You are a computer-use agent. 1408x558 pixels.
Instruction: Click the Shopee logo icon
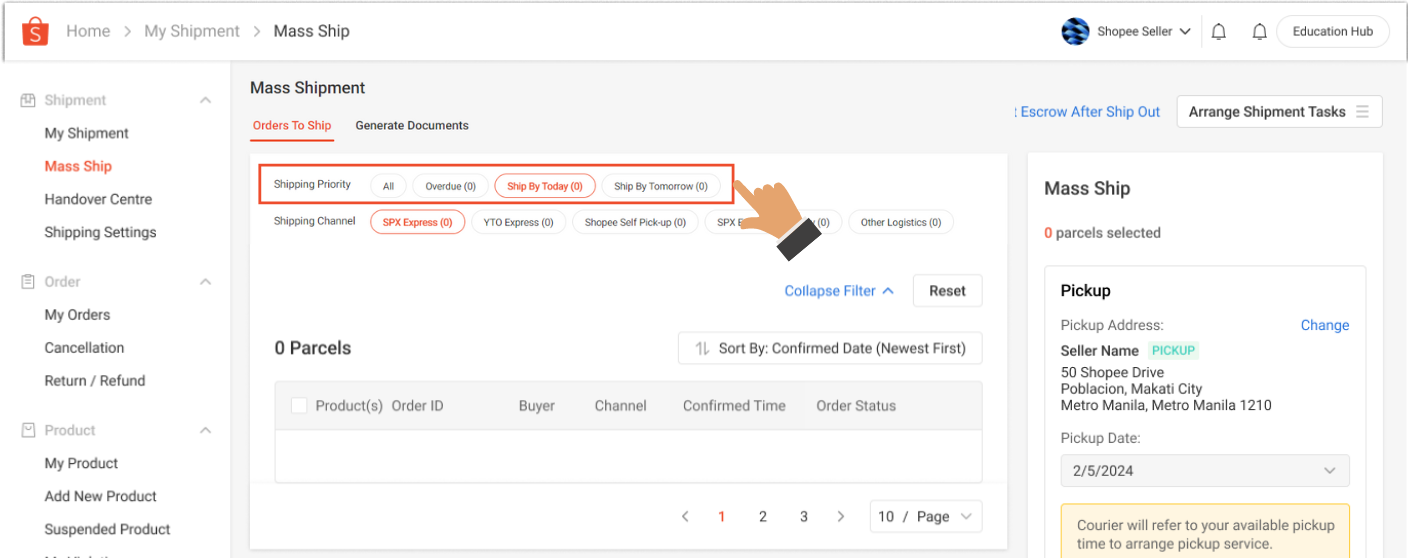pos(35,32)
